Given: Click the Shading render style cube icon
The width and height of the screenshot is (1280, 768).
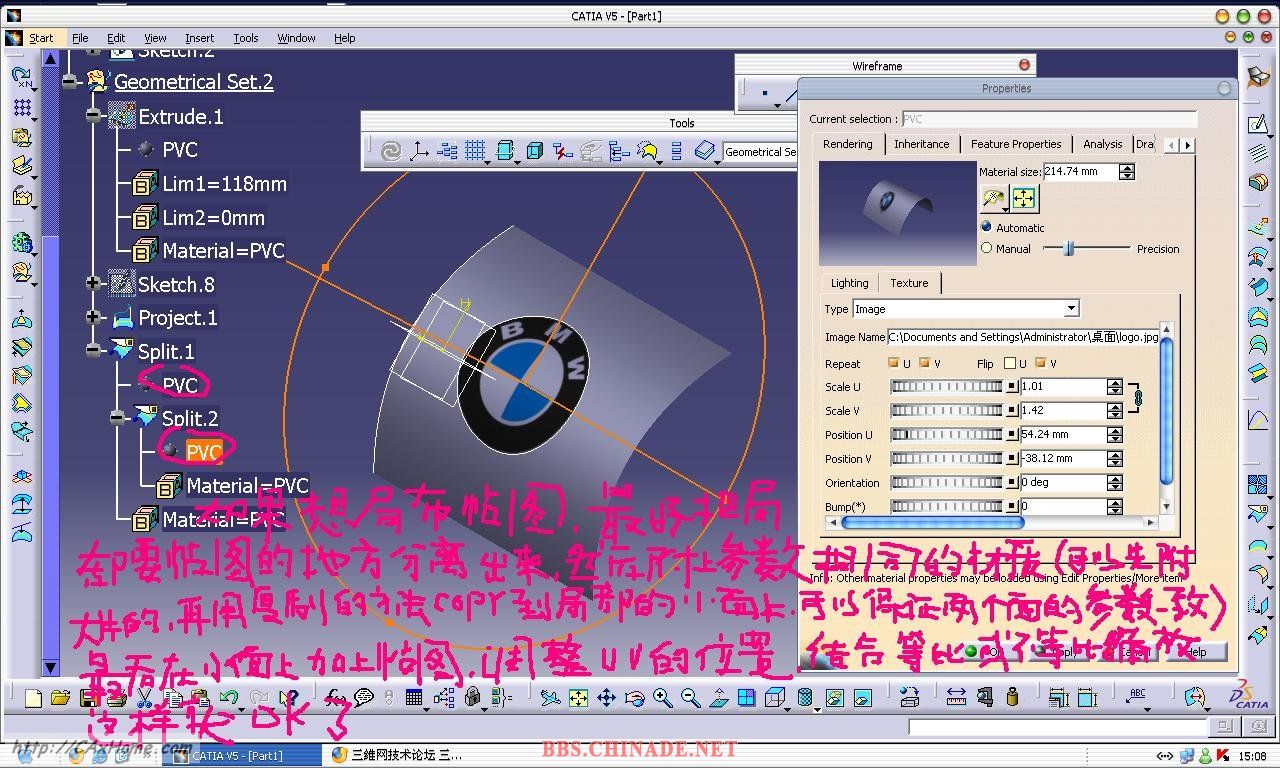Looking at the screenshot, I should (805, 698).
